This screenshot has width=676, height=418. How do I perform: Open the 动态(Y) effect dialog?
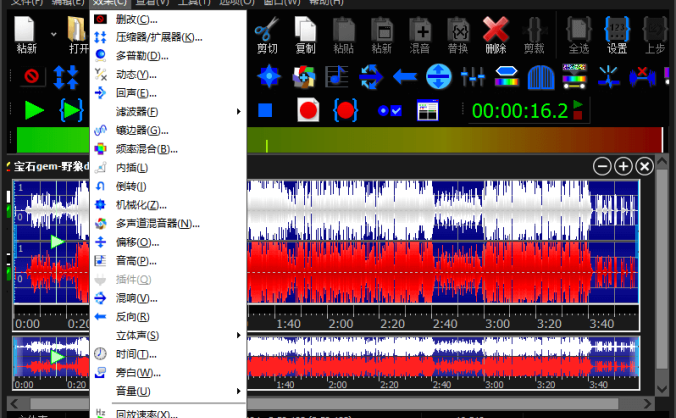pyautogui.click(x=168, y=75)
